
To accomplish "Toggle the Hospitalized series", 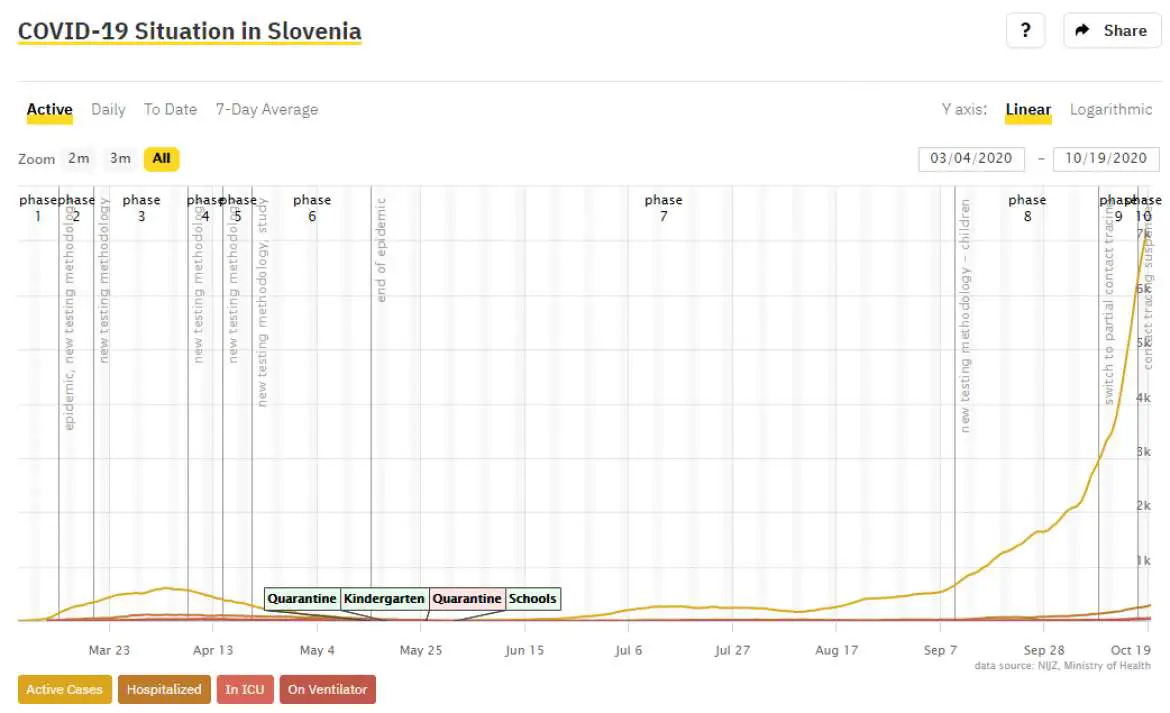I will pyautogui.click(x=165, y=689).
